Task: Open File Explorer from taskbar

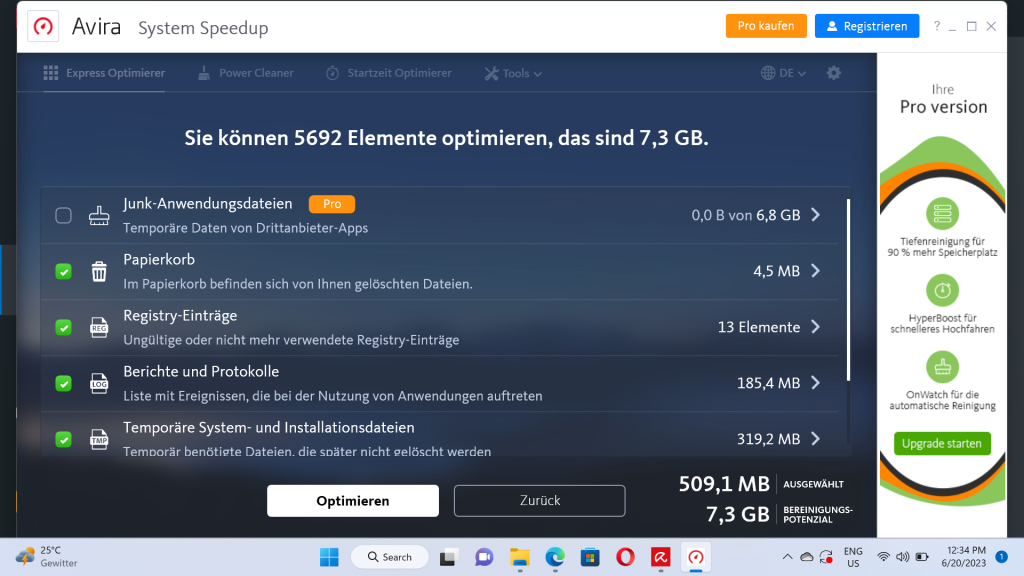Action: click(520, 557)
